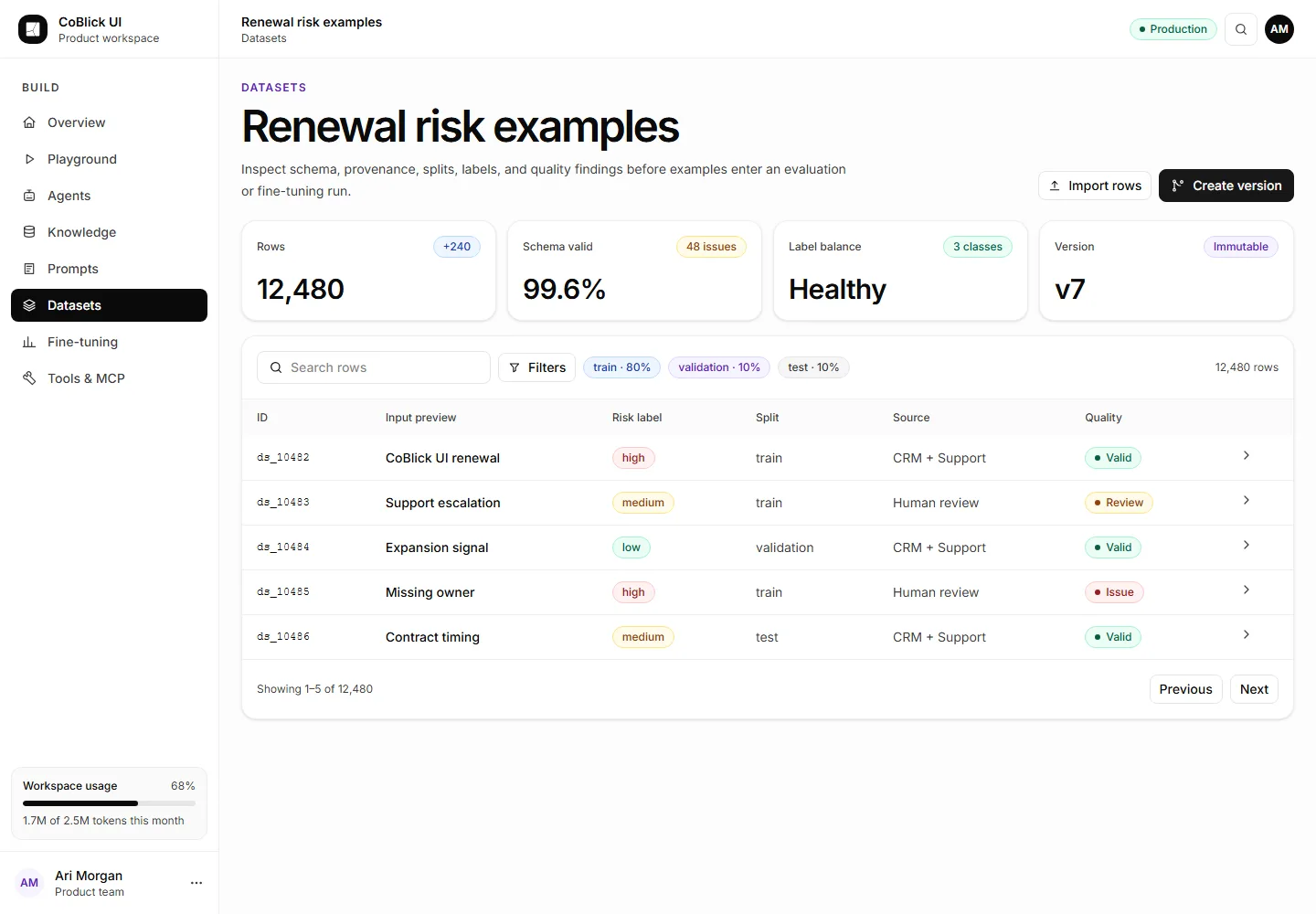Click the Workspace usage progress bar
Screen dimensions: 1316x914
point(109,803)
